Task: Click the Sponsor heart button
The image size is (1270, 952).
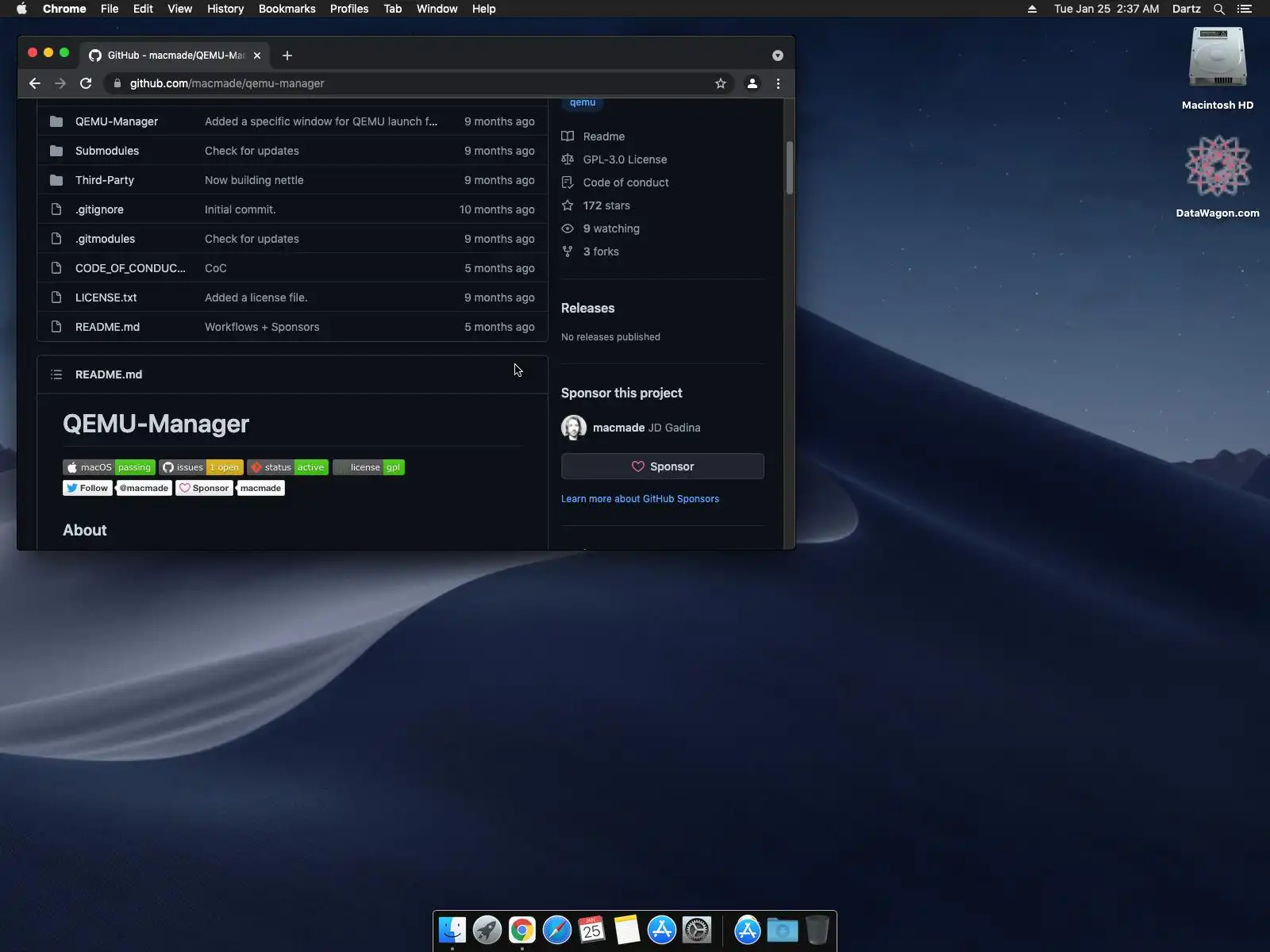Action: click(663, 466)
